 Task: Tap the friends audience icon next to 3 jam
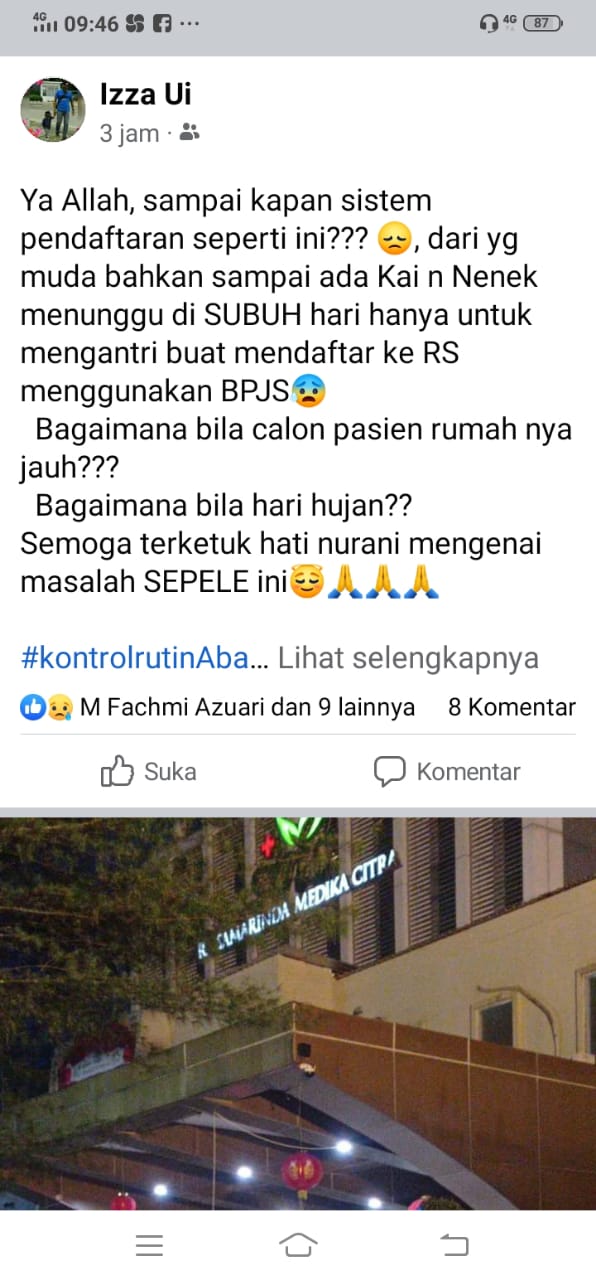point(189,132)
